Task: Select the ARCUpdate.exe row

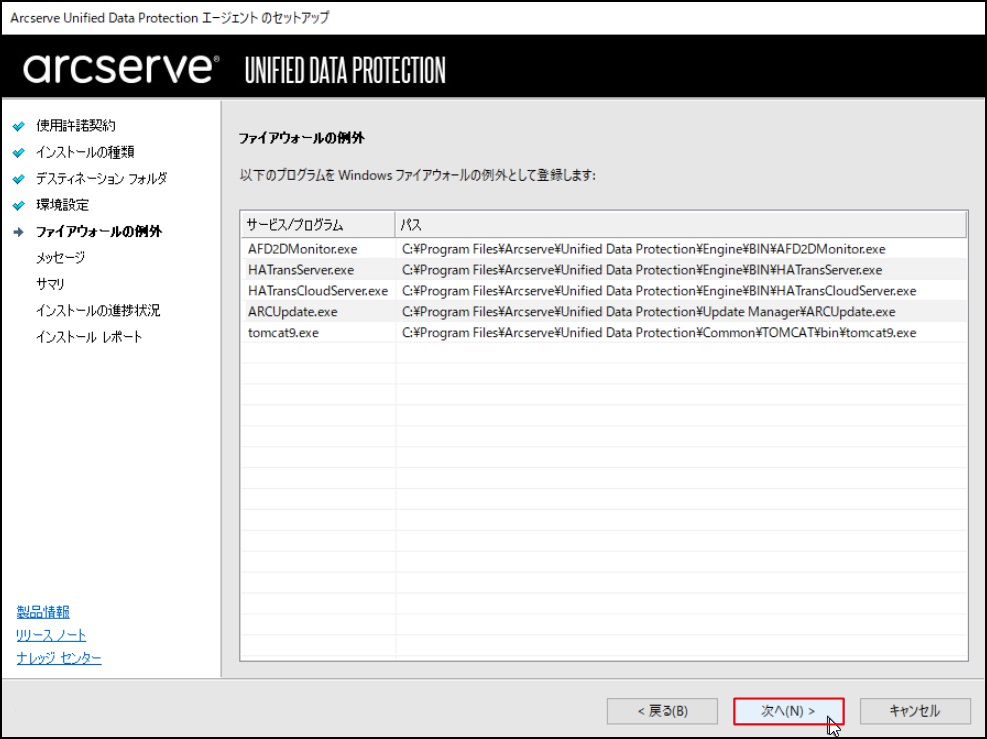Action: point(604,312)
